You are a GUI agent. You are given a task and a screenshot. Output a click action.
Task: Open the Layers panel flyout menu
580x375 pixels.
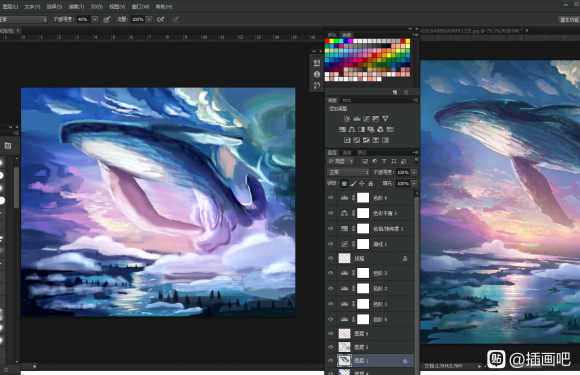415,152
